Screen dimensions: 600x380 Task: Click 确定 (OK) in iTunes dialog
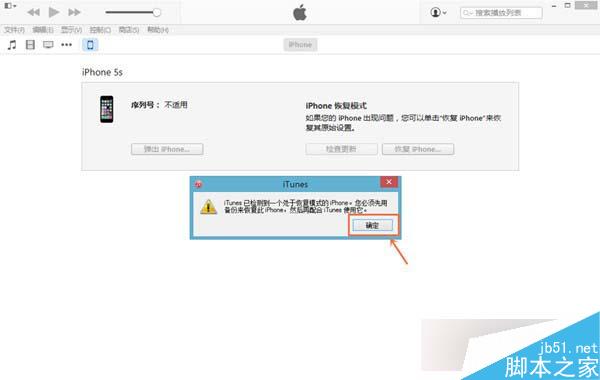click(x=372, y=225)
